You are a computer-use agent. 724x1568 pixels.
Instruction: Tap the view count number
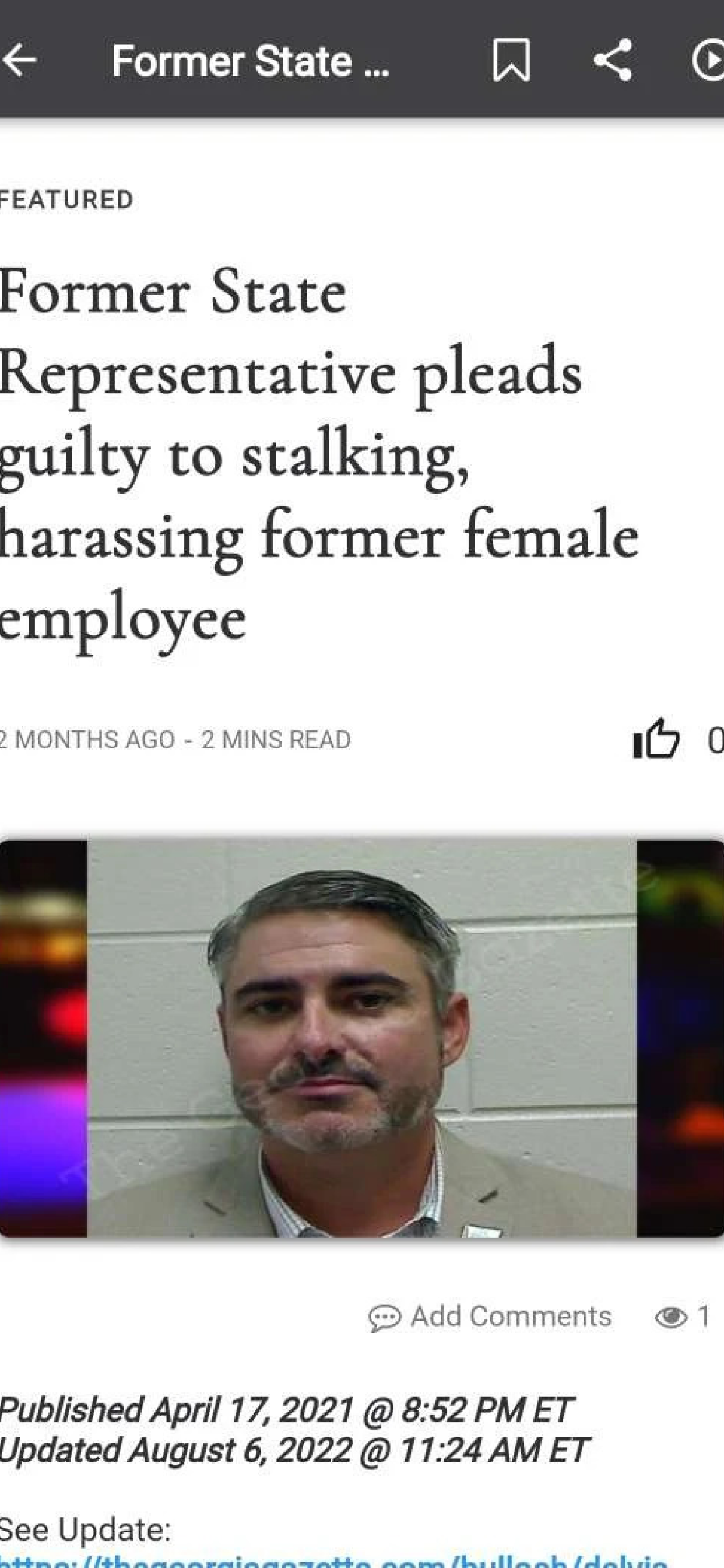coord(704,1317)
